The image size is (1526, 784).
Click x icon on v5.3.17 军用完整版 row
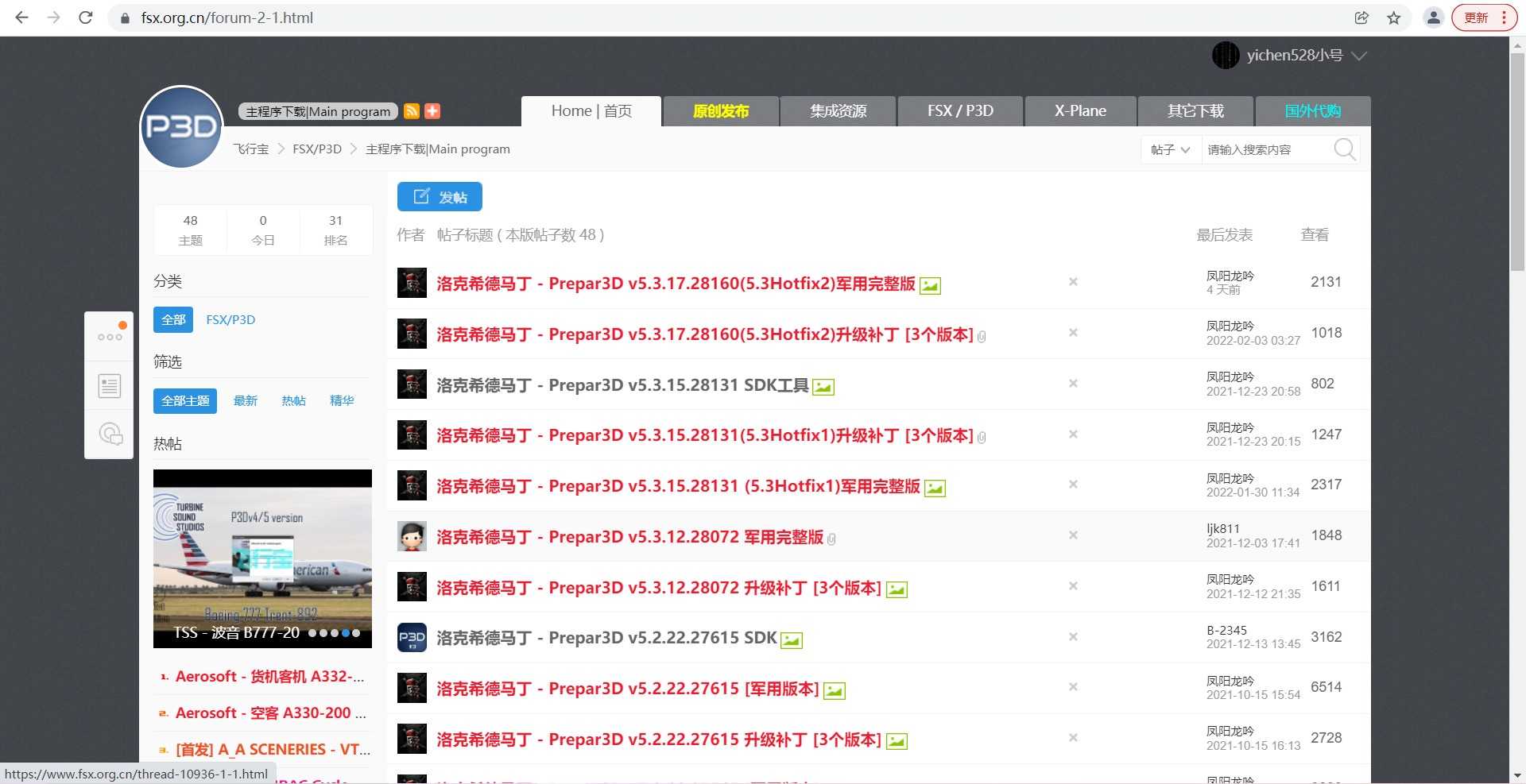pyautogui.click(x=1073, y=282)
